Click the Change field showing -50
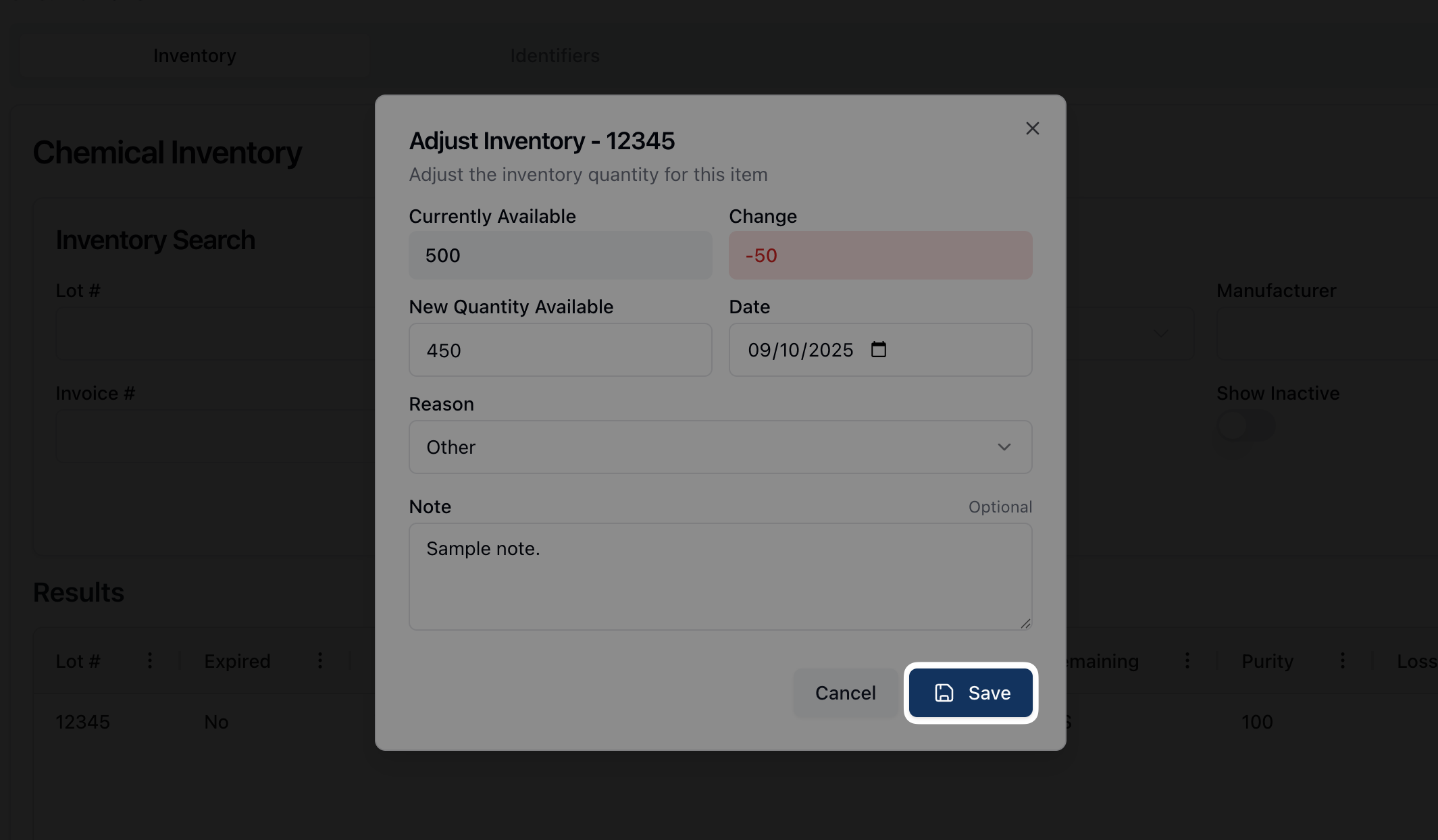1438x840 pixels. 879,255
